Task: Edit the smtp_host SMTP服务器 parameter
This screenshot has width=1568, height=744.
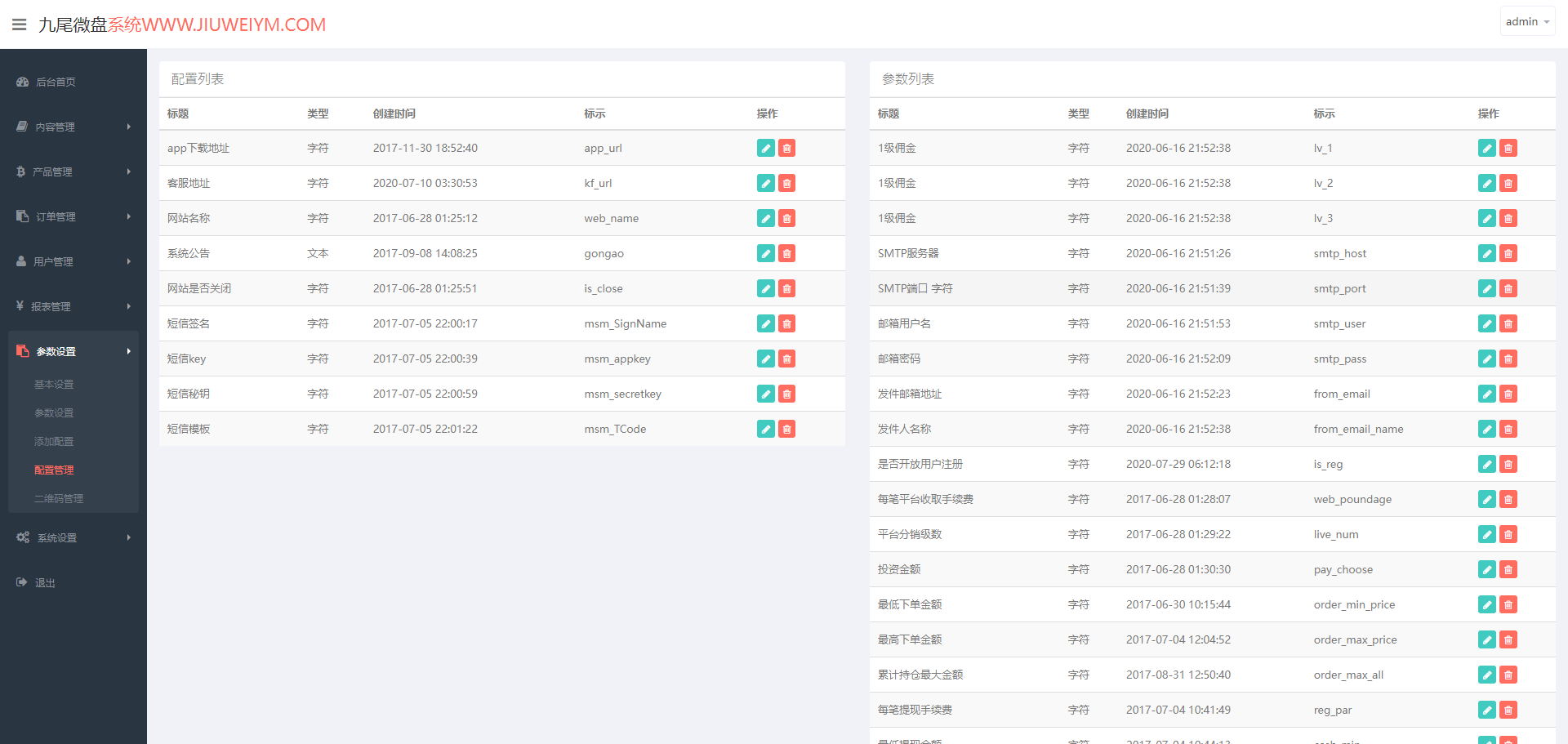Action: click(1487, 253)
